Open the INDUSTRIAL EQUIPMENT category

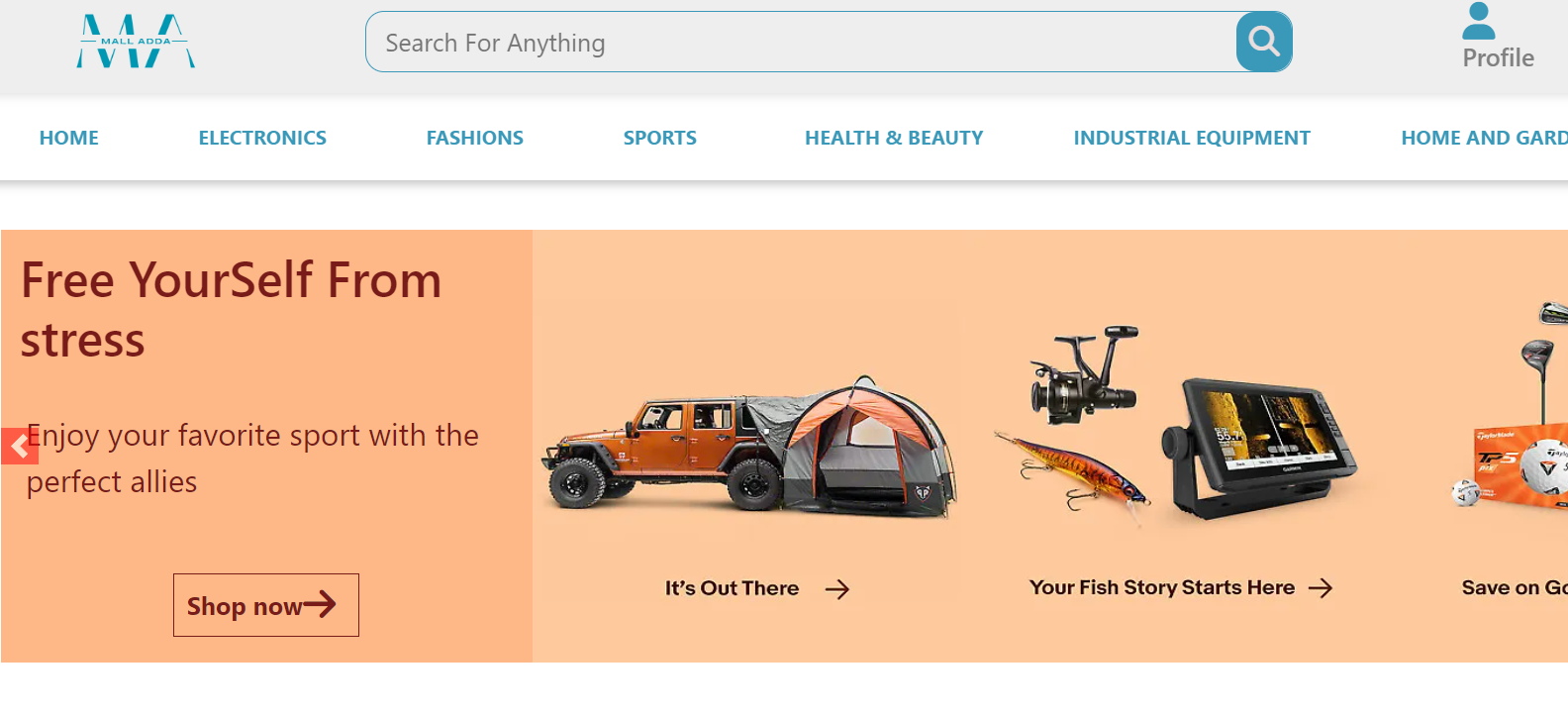click(x=1192, y=138)
